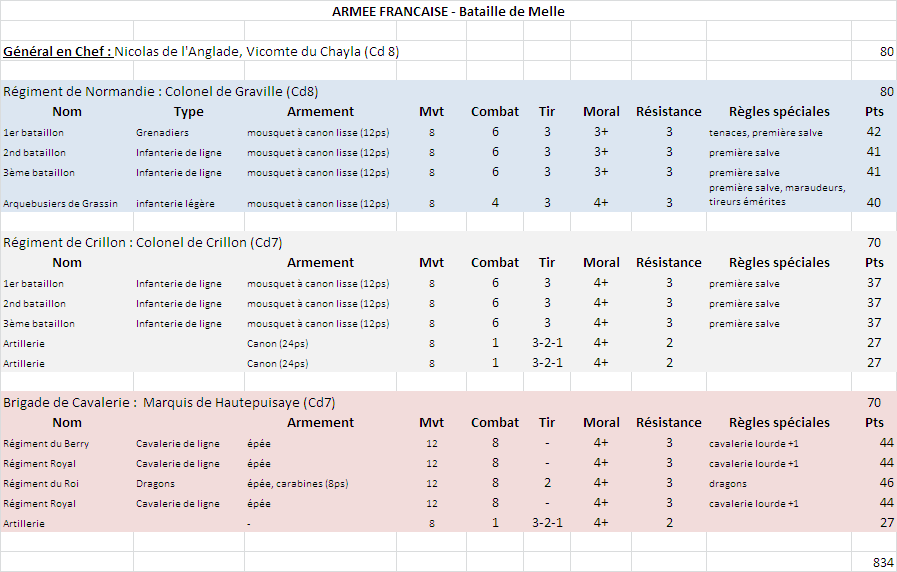Image resolution: width=897 pixels, height=572 pixels.
Task: Click the Résistance value 3 of Régiment du Berry
Action: click(669, 443)
